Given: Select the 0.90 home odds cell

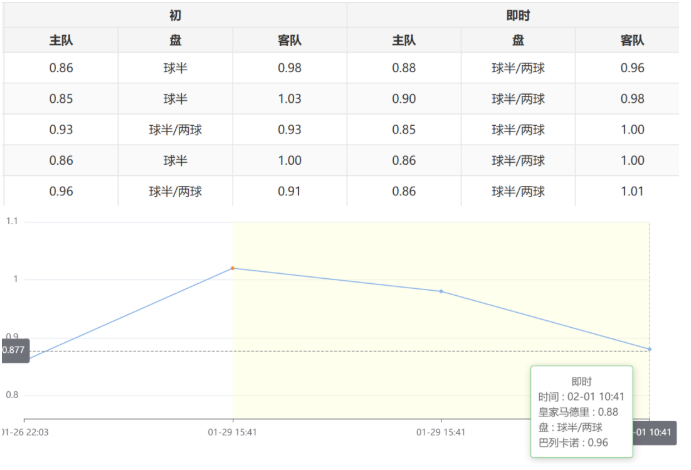Looking at the screenshot, I should (x=404, y=99).
